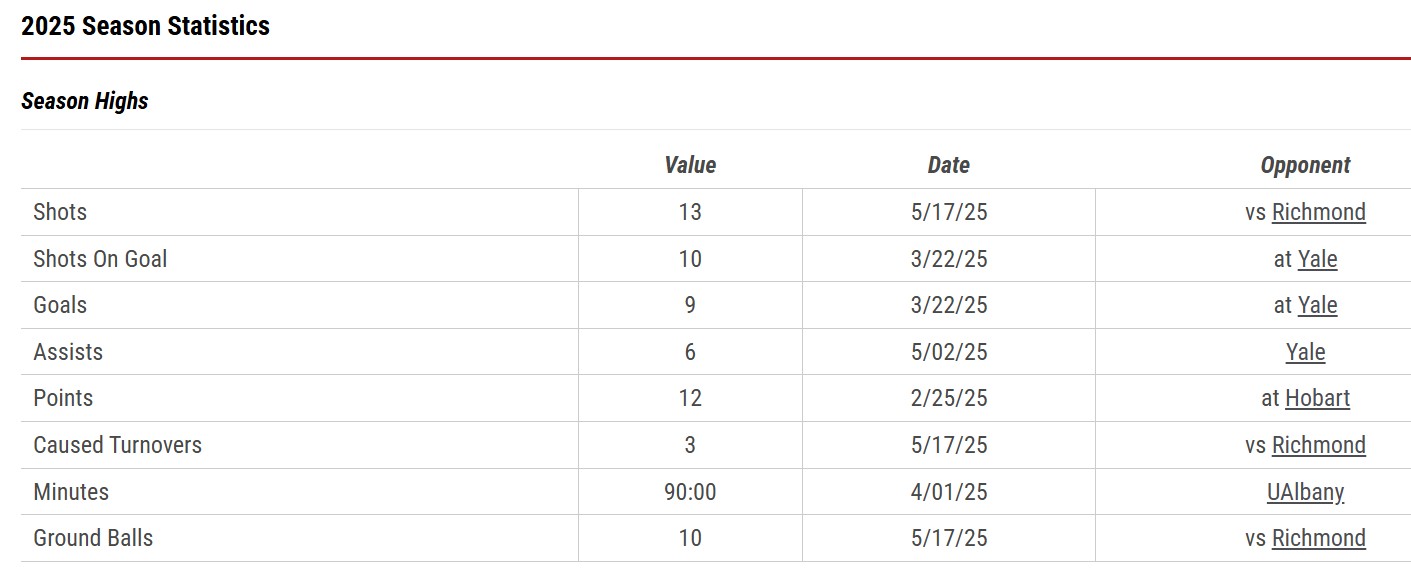
Task: Select the Goals value of 9
Action: coord(690,305)
